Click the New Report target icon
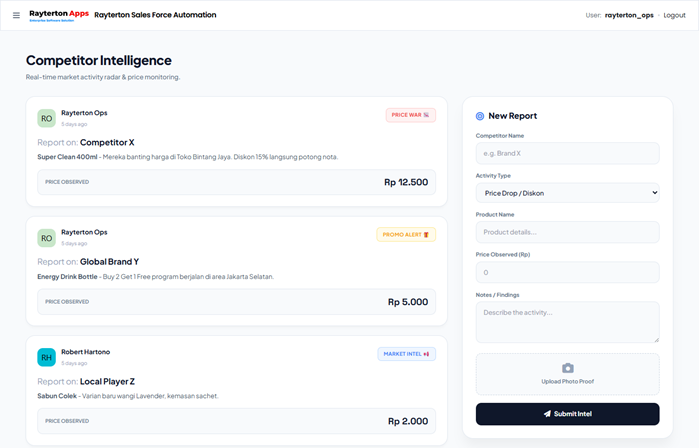Image resolution: width=699 pixels, height=448 pixels. (480, 116)
